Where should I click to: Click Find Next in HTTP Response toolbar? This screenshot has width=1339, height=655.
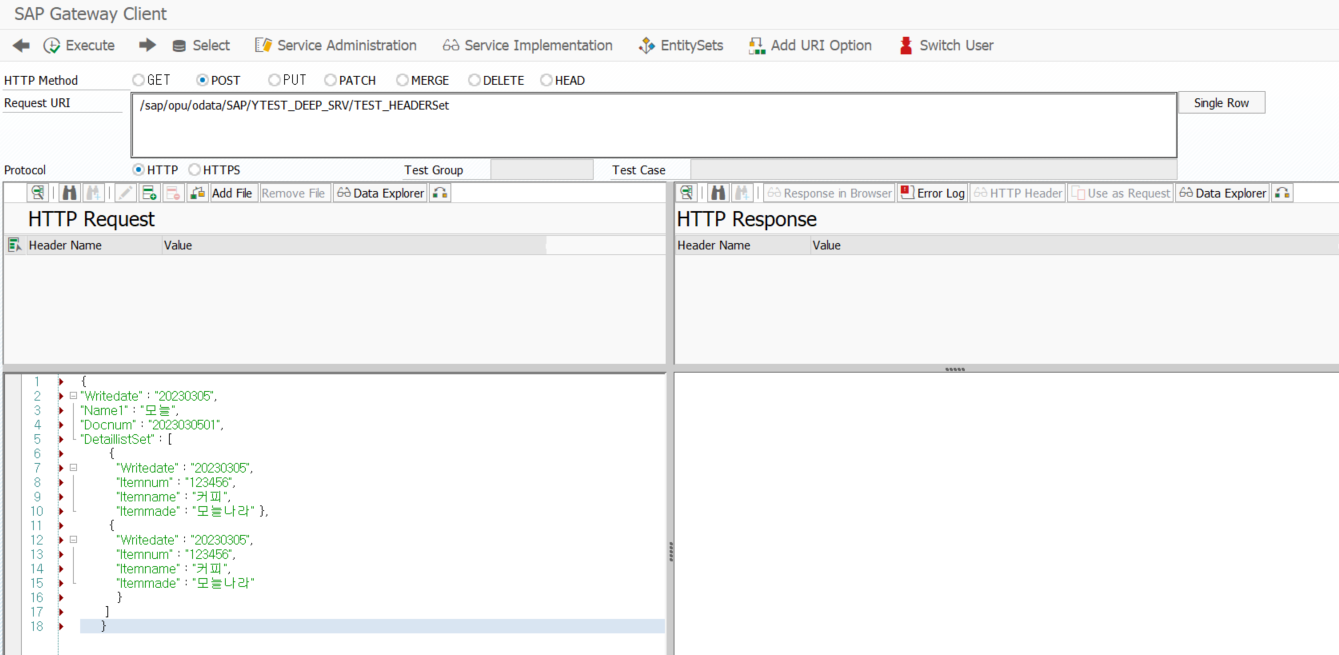(741, 193)
